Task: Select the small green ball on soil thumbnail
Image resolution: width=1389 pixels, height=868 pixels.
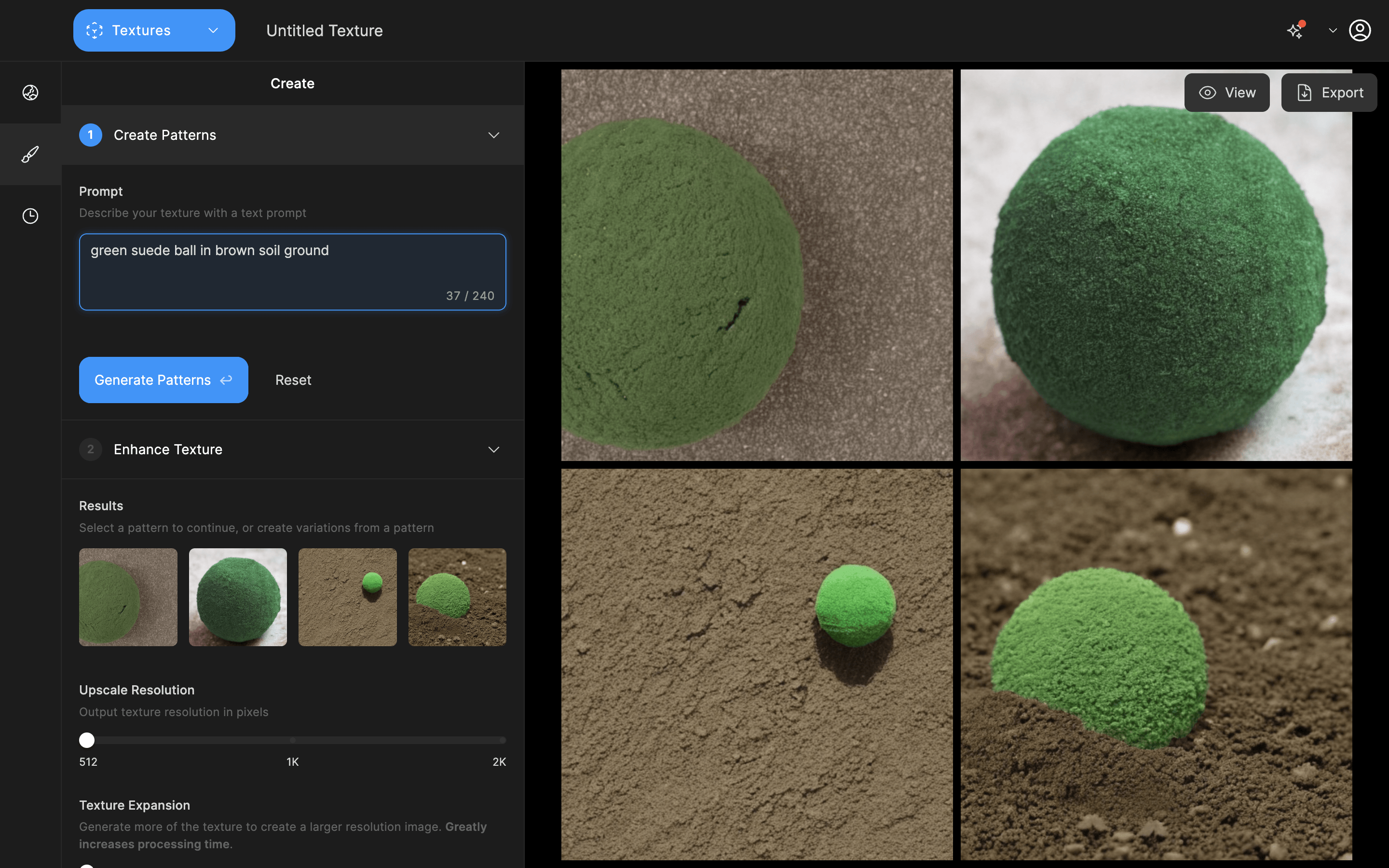Action: click(x=347, y=597)
